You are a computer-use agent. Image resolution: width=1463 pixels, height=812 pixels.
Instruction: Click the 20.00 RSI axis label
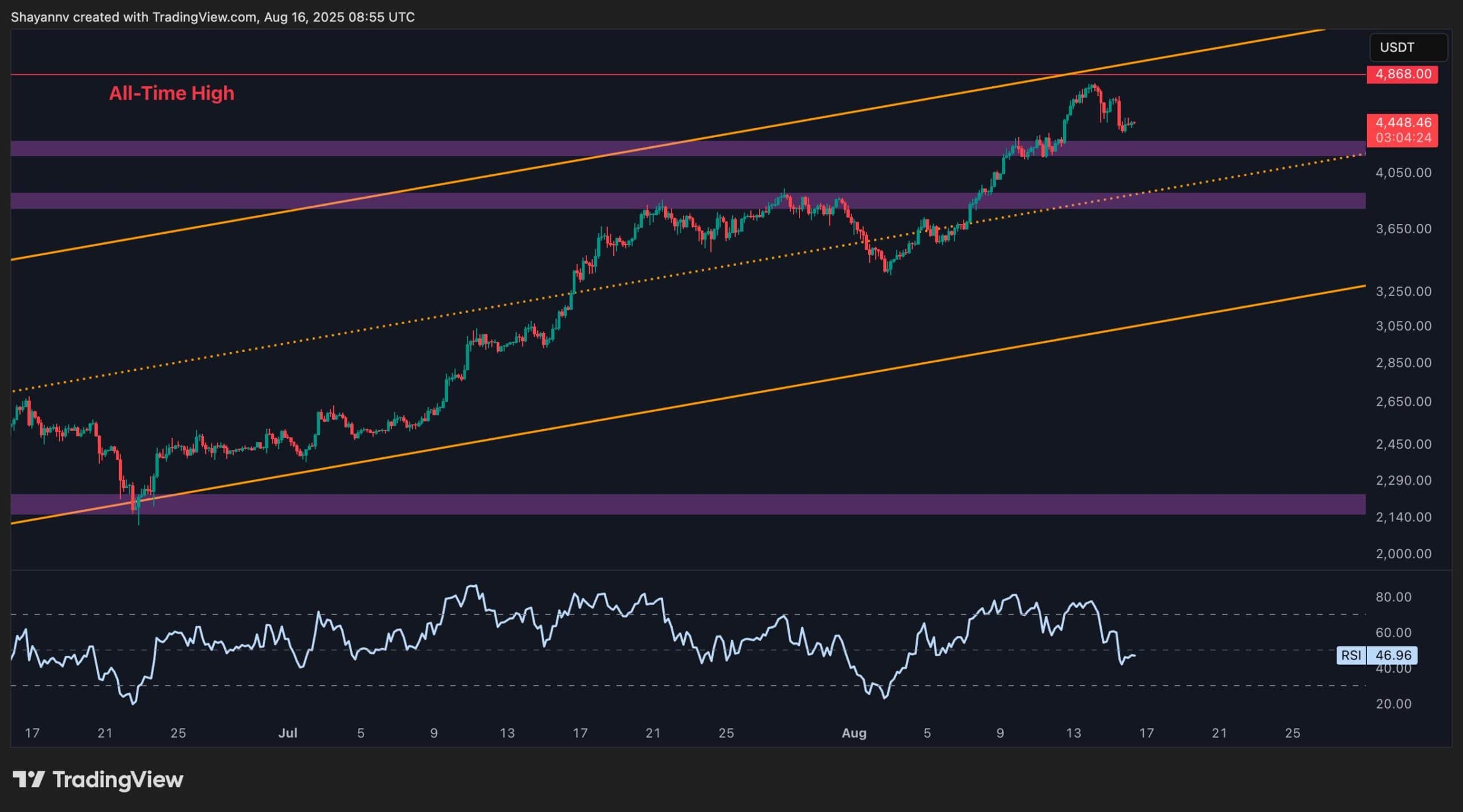(x=1393, y=704)
